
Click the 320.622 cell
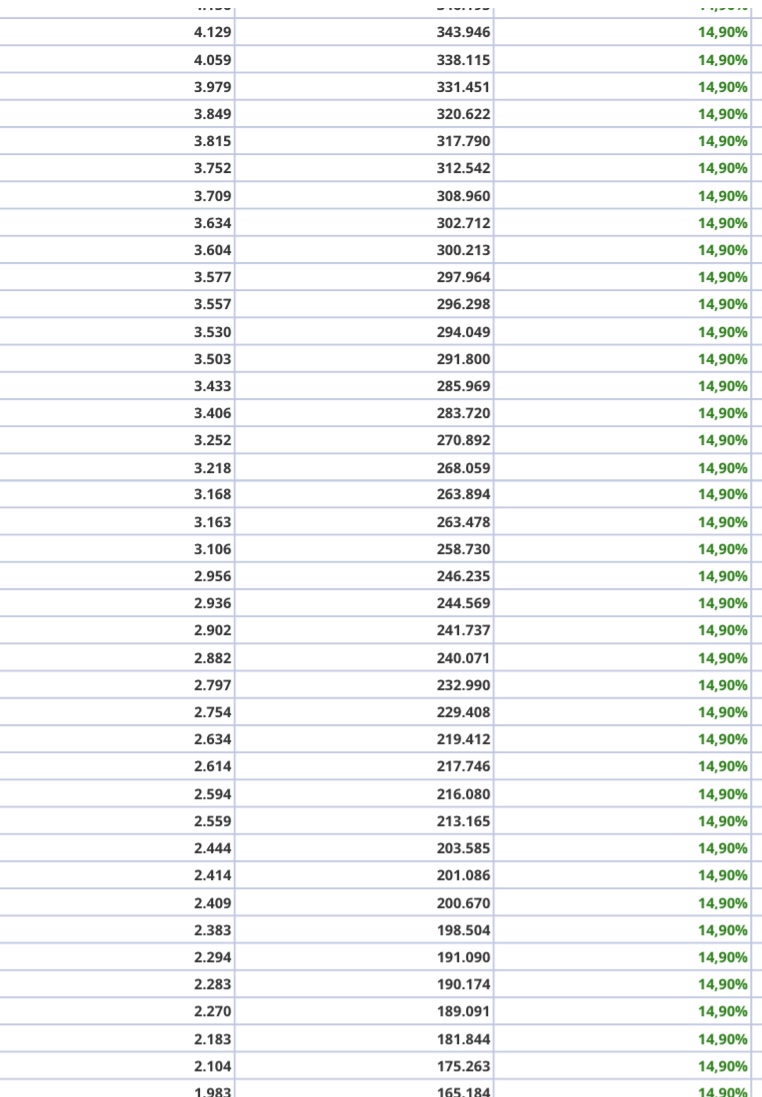[463, 114]
